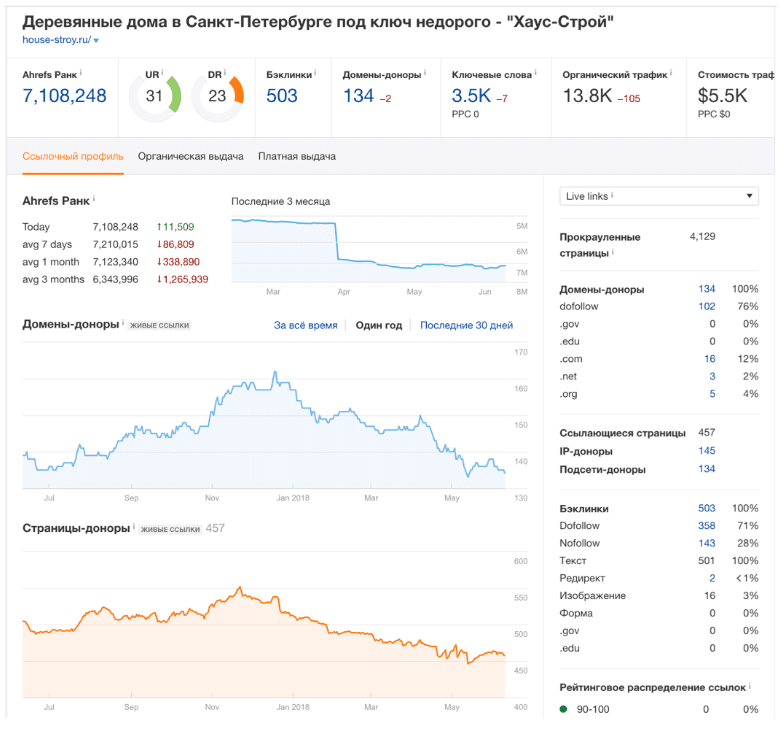Select the За всё время chart range
784x734 pixels.
point(305,325)
